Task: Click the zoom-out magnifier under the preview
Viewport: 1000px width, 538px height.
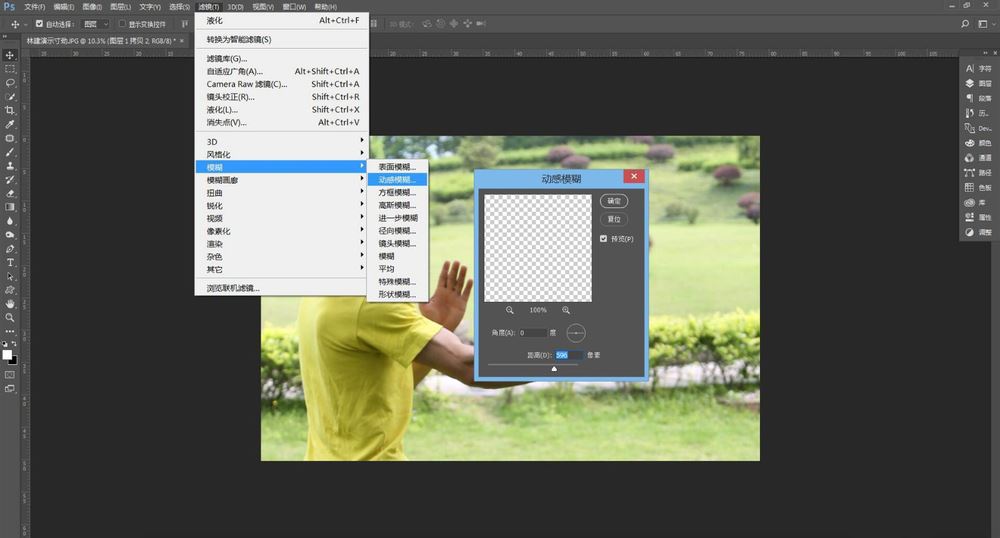Action: click(510, 311)
